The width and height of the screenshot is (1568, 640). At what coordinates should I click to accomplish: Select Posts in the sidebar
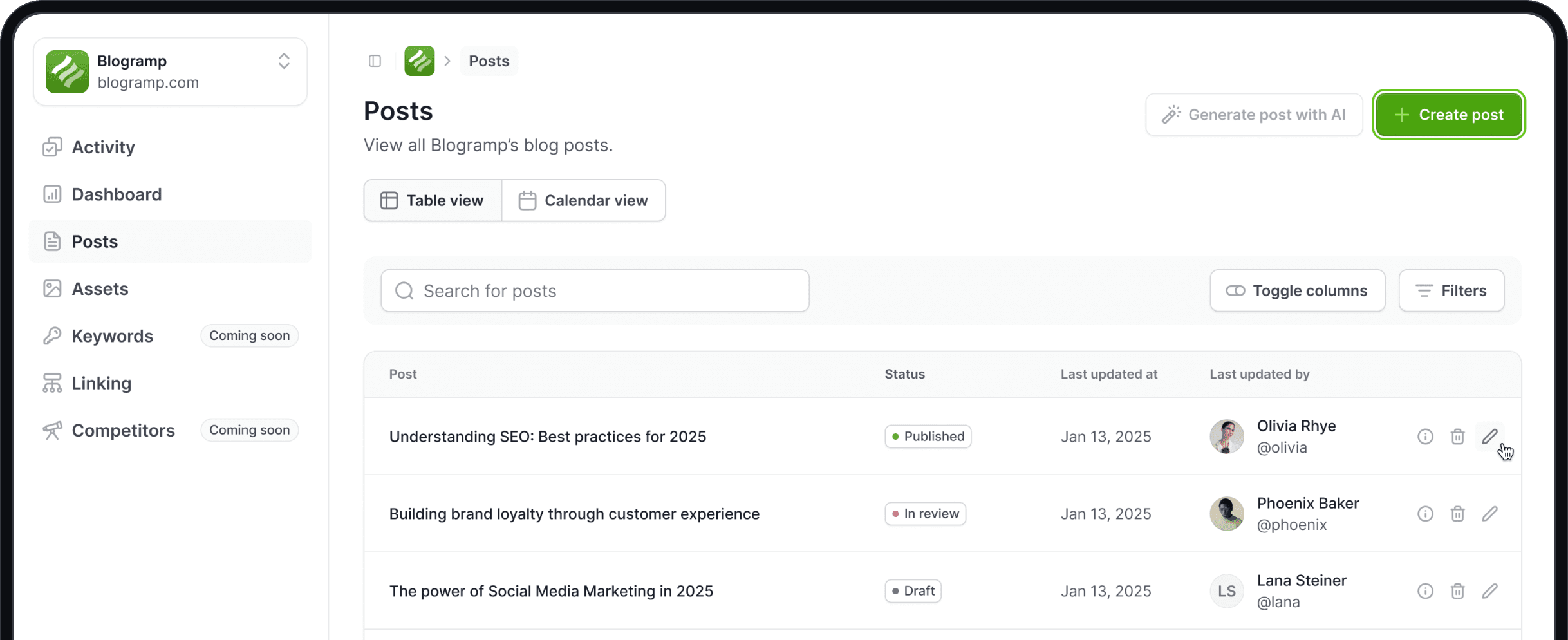click(x=171, y=241)
